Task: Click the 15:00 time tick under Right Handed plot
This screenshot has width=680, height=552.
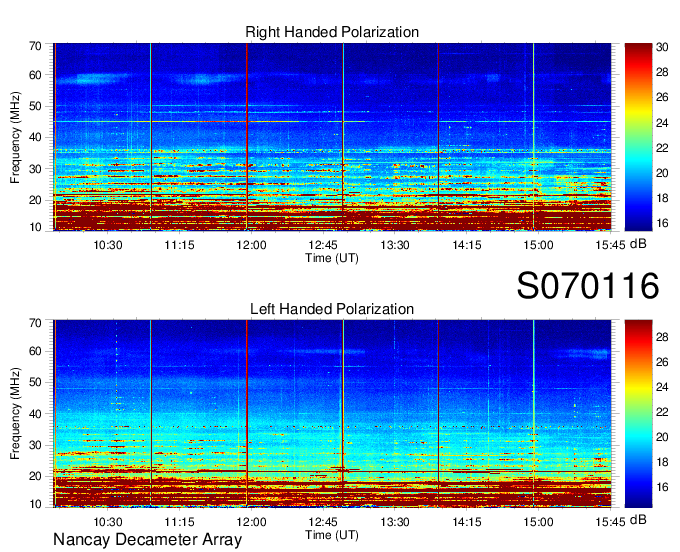Action: [x=538, y=245]
